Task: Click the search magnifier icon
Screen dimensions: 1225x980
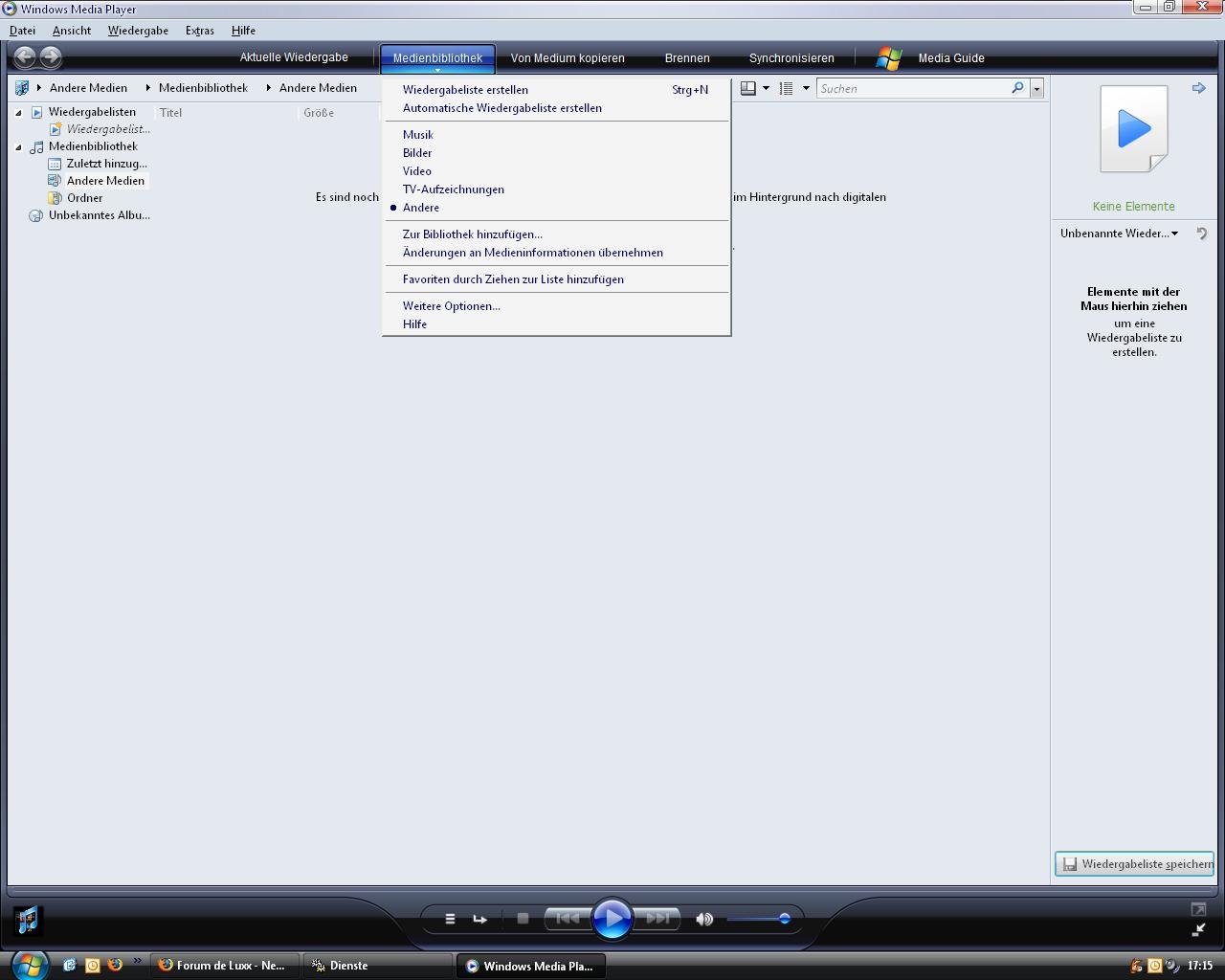Action: click(1017, 88)
